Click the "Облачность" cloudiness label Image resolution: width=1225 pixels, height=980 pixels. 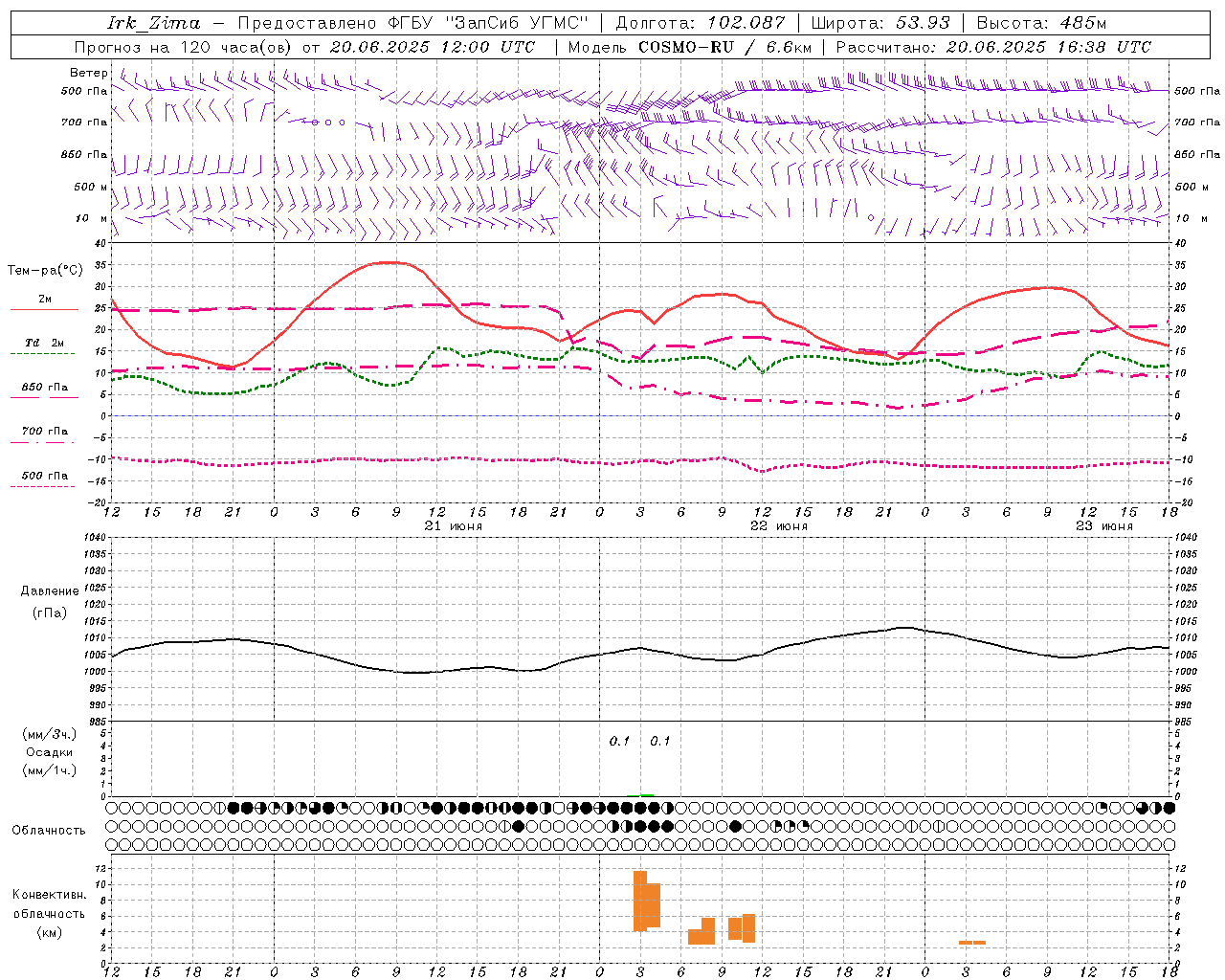49,830
